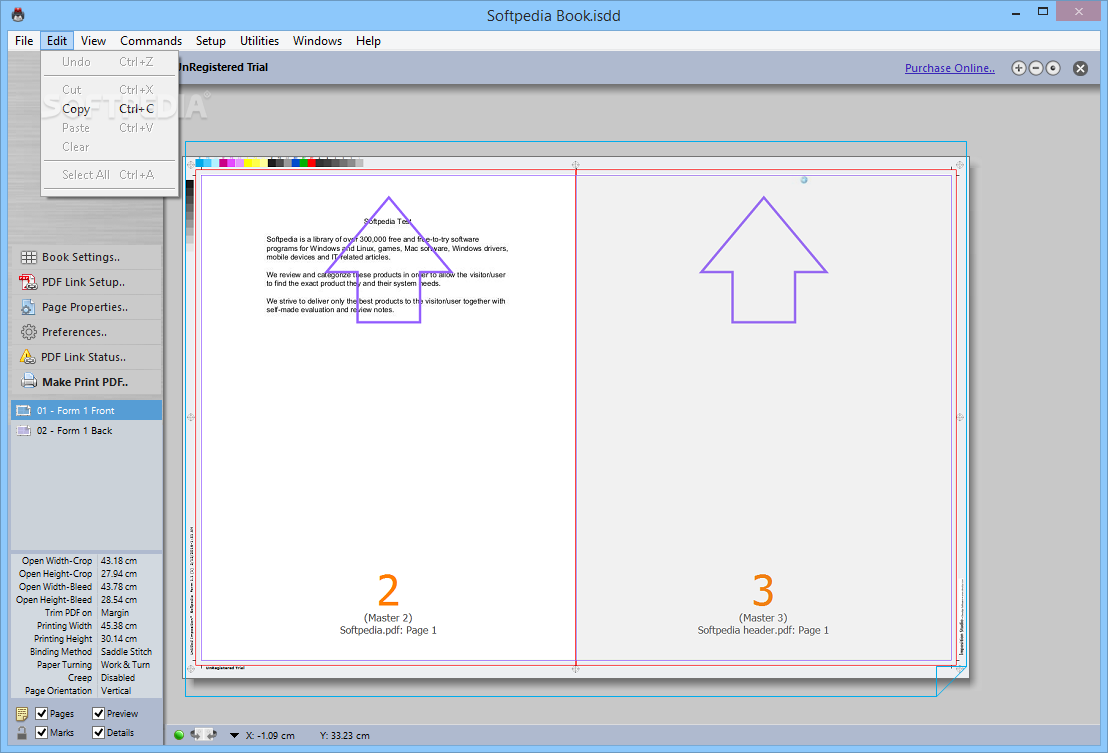Click the zoom in plus icon
The height and width of the screenshot is (753, 1108).
pyautogui.click(x=1018, y=68)
